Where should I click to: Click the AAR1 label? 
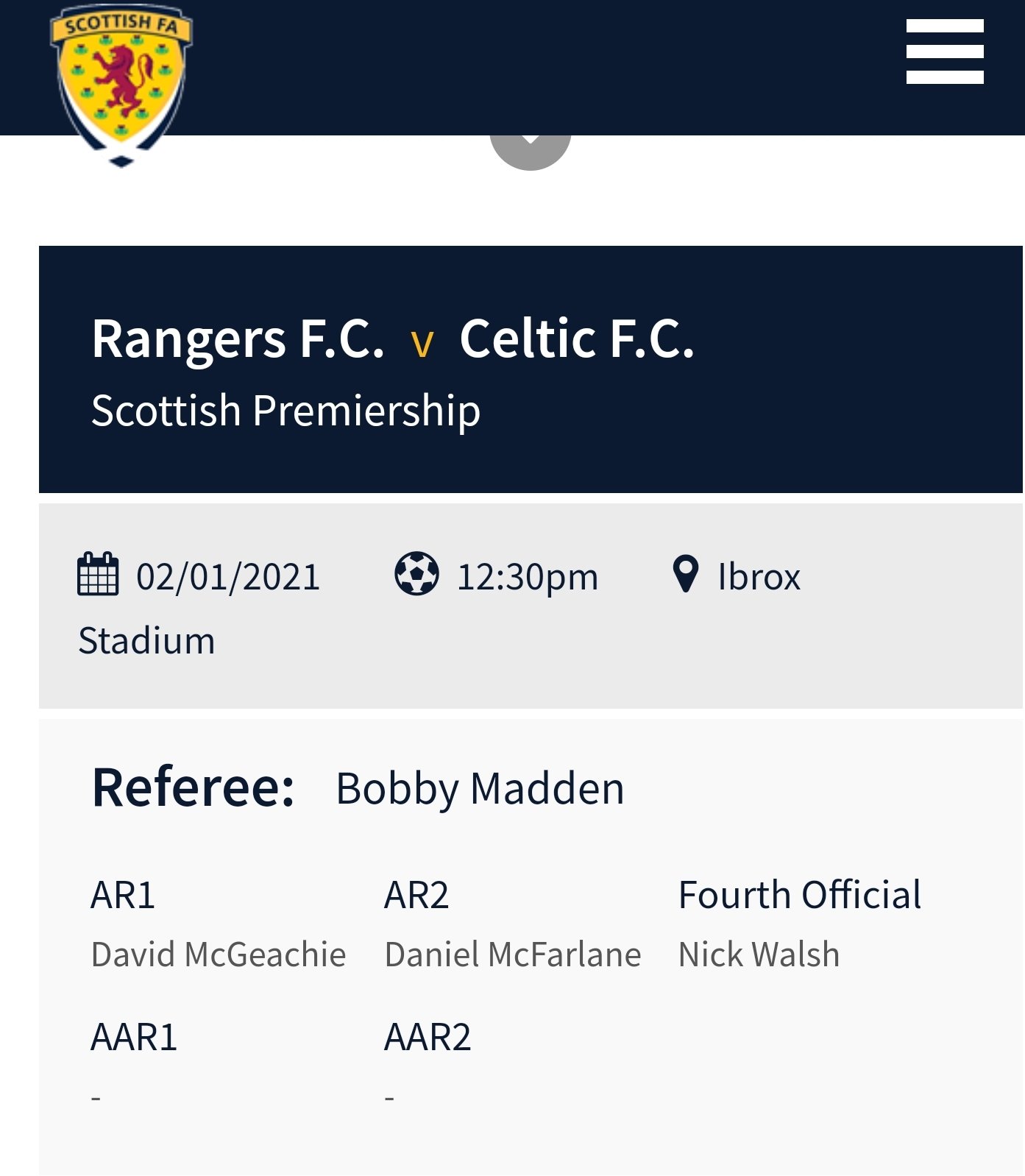point(134,1038)
